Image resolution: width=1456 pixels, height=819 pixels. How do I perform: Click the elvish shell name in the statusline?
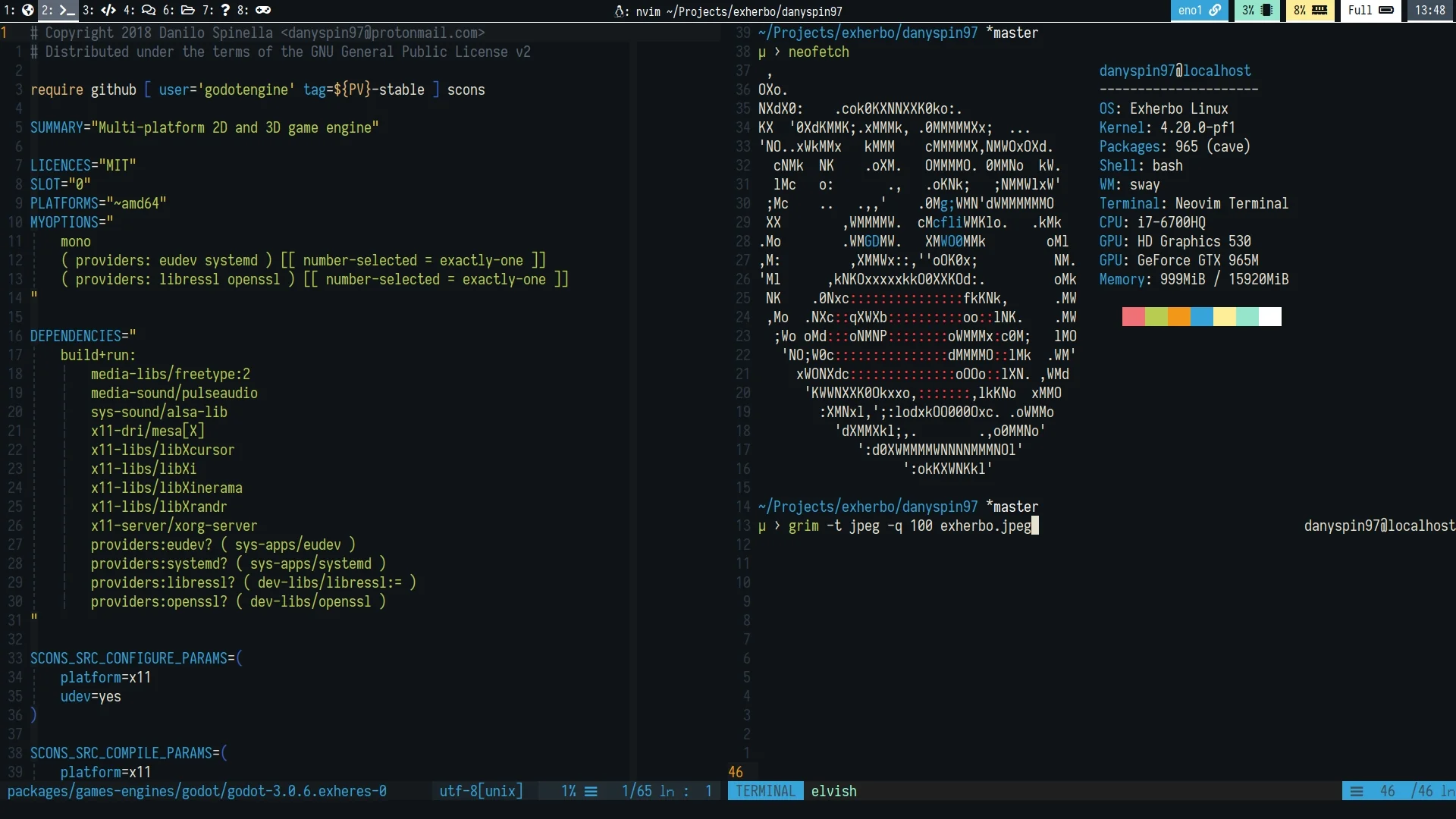click(x=834, y=791)
